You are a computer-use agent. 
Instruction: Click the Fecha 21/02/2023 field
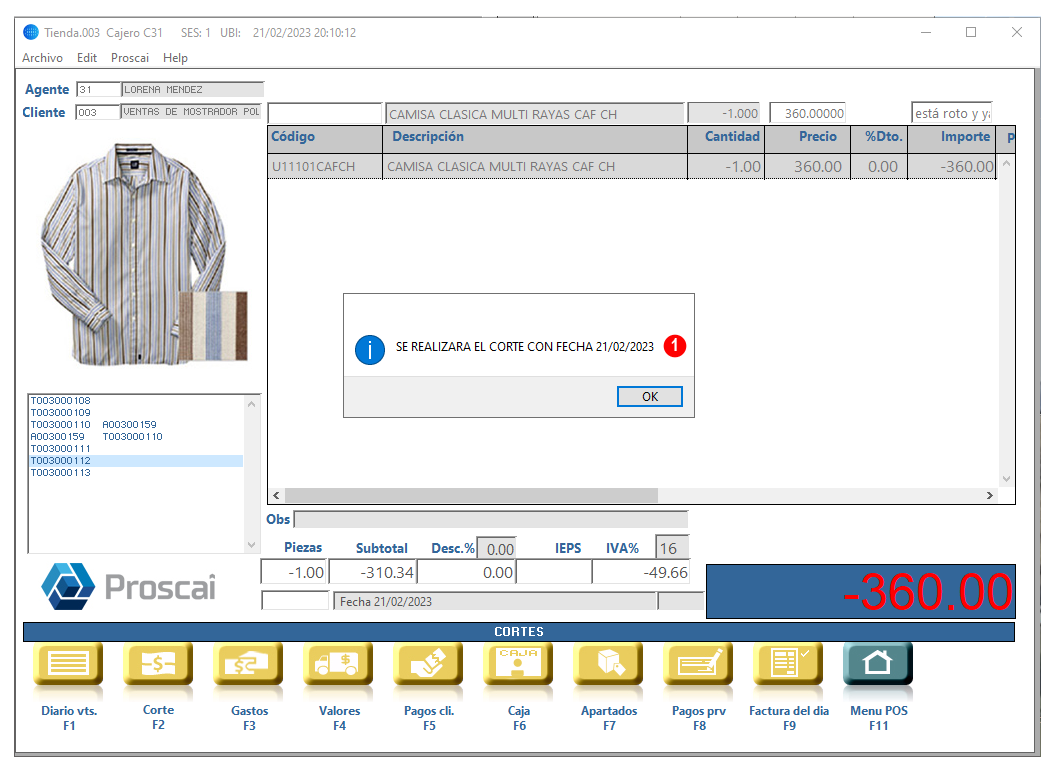pyautogui.click(x=494, y=602)
